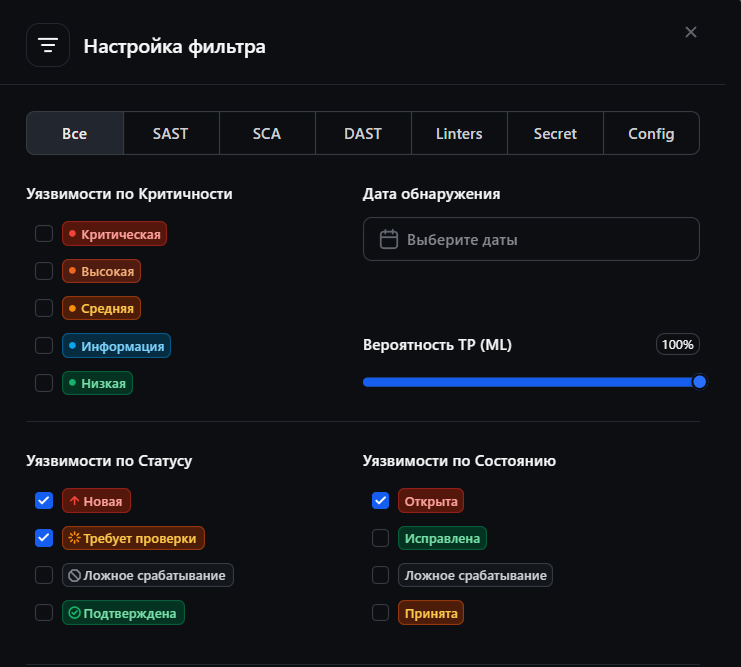This screenshot has width=741, height=667.
Task: Check the Исправлена state checkbox
Action: pos(380,538)
